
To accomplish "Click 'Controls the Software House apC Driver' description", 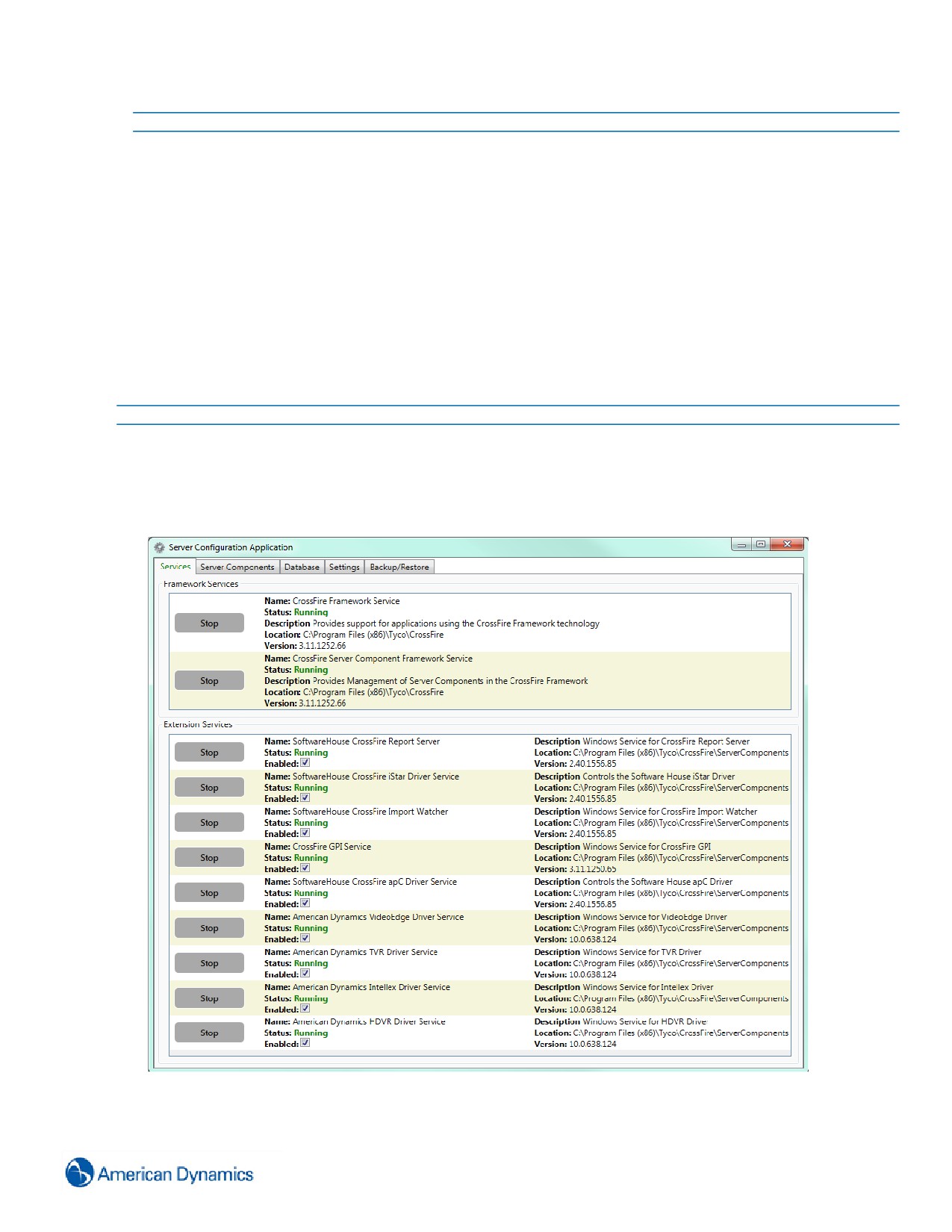I will 657,882.
